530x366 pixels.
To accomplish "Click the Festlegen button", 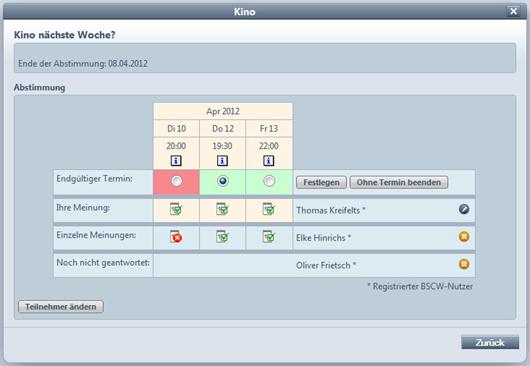I will 321,182.
